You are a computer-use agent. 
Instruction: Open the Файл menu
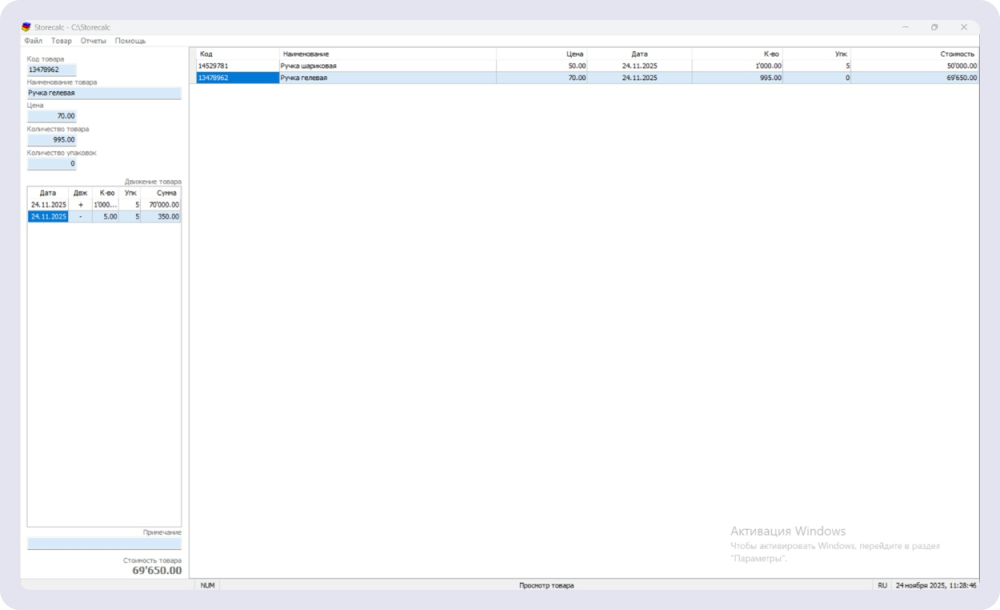point(33,41)
